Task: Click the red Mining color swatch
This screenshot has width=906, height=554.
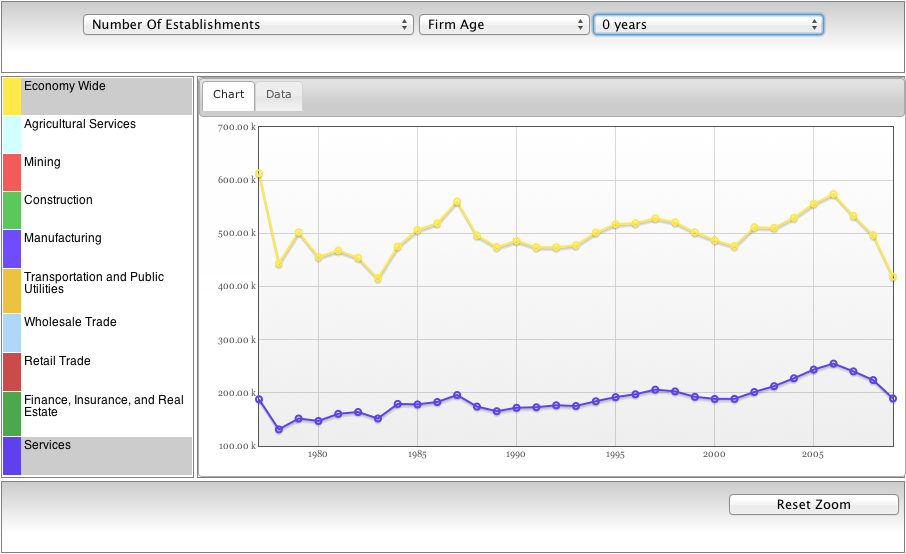Action: 12,172
